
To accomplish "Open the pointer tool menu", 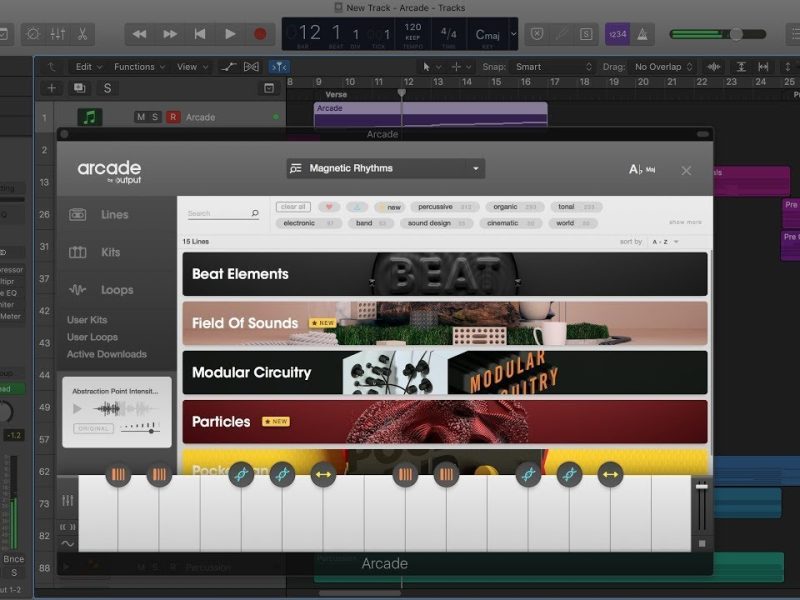I will (431, 67).
